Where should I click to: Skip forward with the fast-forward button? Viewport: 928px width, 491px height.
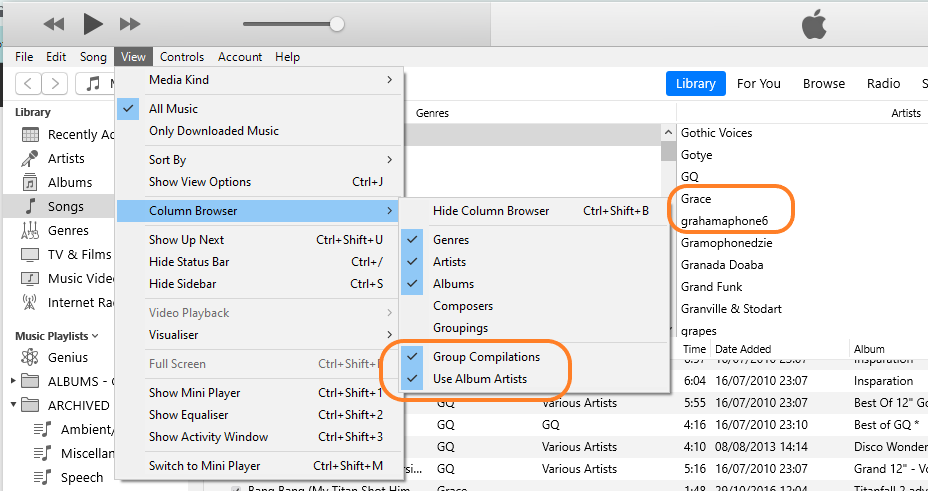[x=130, y=24]
